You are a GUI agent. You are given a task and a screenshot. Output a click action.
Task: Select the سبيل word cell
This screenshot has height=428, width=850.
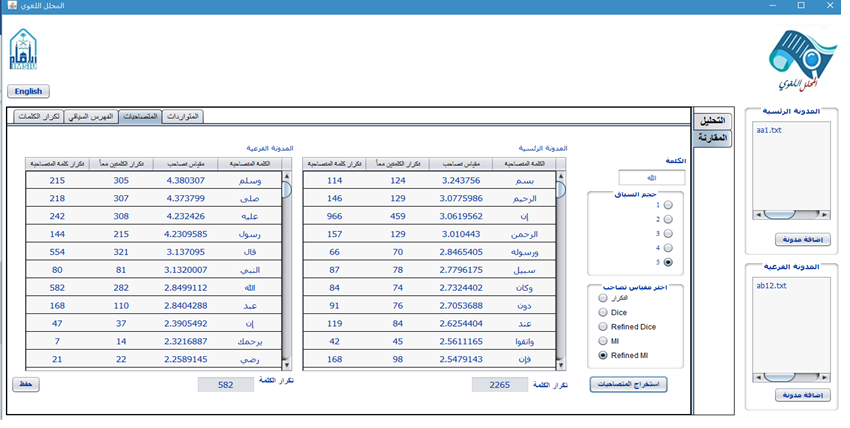pyautogui.click(x=524, y=270)
